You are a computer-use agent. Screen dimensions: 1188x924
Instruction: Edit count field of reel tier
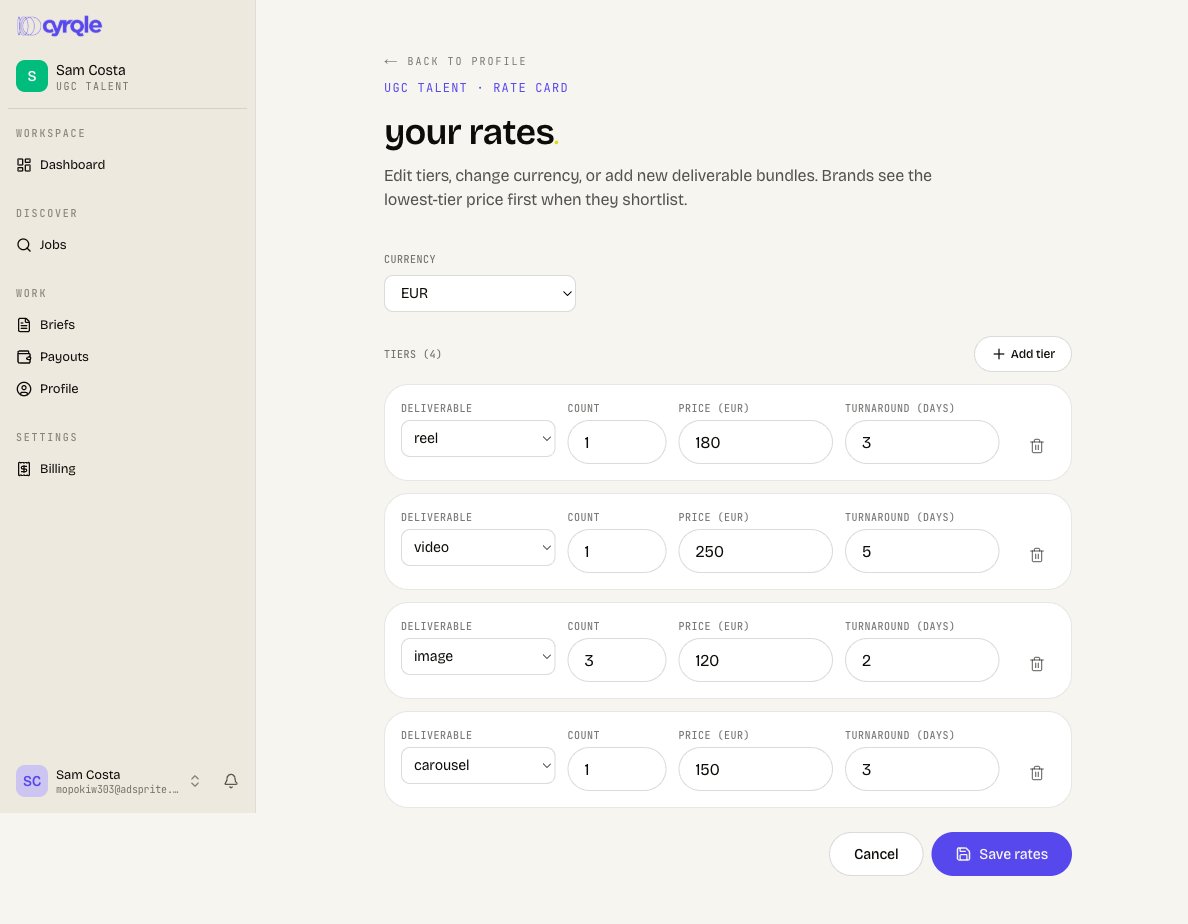(x=617, y=442)
